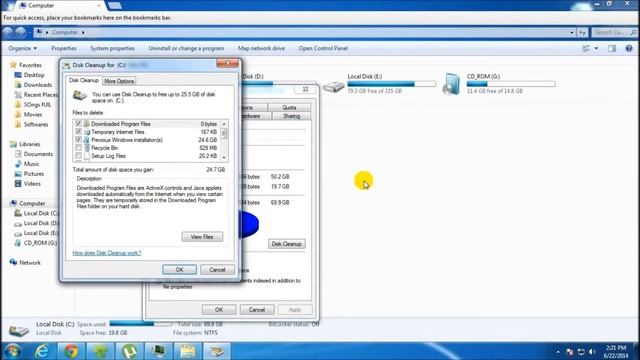Click Uninstall or change a program
The width and height of the screenshot is (640, 360).
click(186, 48)
